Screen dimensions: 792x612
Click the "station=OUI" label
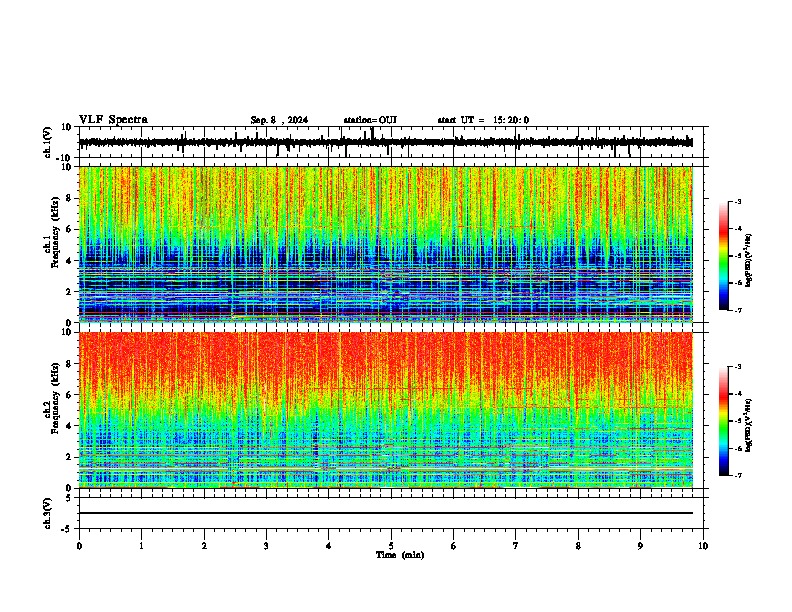[x=370, y=120]
